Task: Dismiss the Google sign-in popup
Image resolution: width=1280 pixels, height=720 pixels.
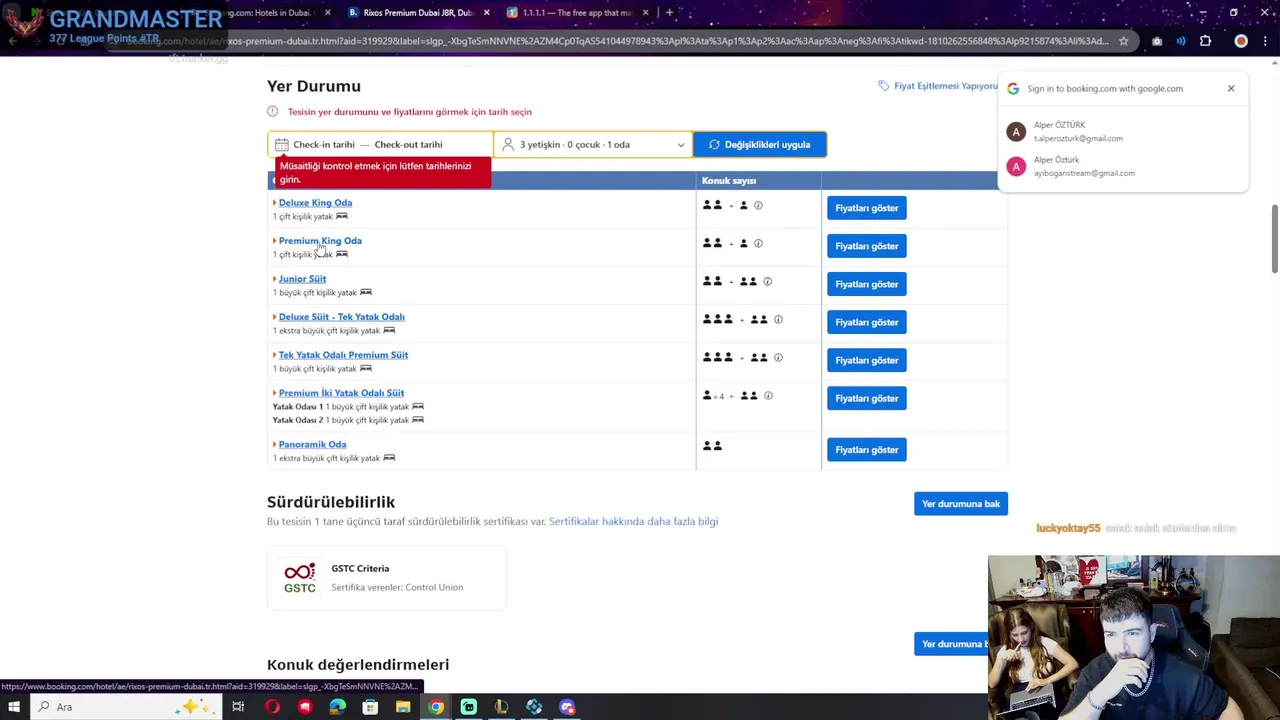Action: pos(1231,88)
